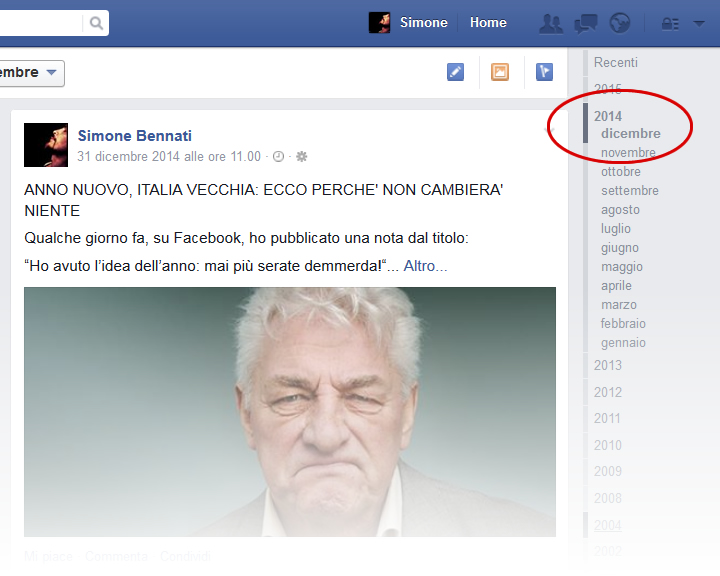Select gennaio in timeline navigator
Image resolution: width=720 pixels, height=576 pixels.
click(623, 343)
